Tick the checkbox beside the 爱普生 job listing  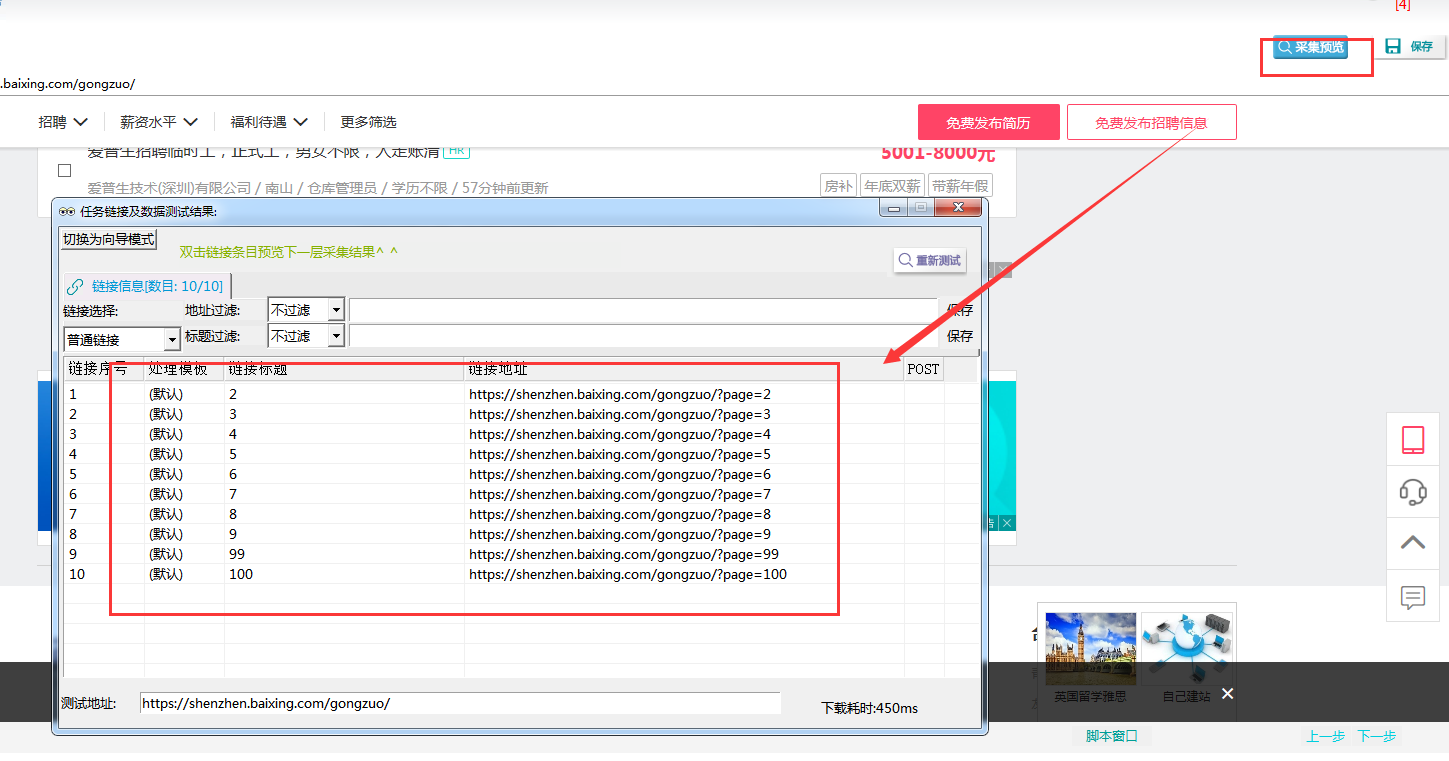pos(65,170)
